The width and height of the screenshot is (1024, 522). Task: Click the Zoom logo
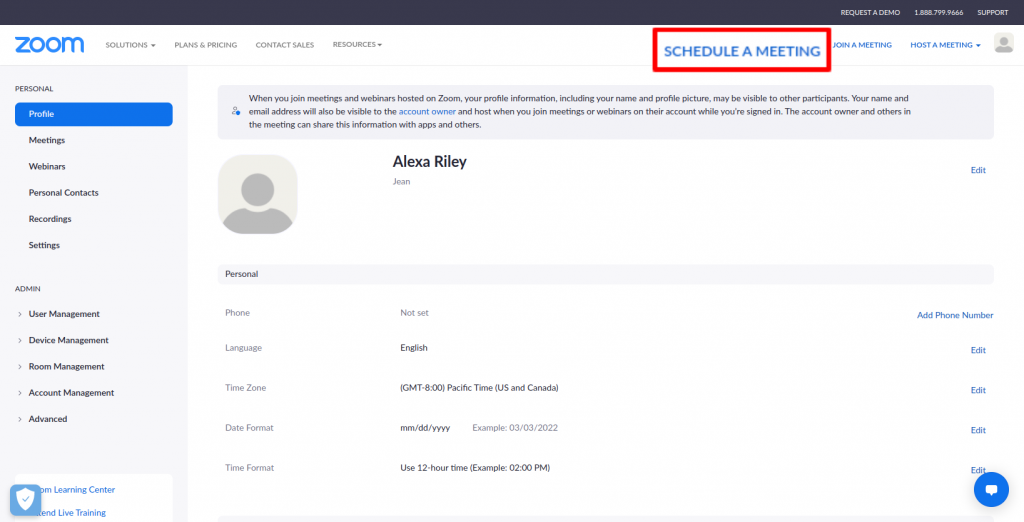pyautogui.click(x=49, y=45)
